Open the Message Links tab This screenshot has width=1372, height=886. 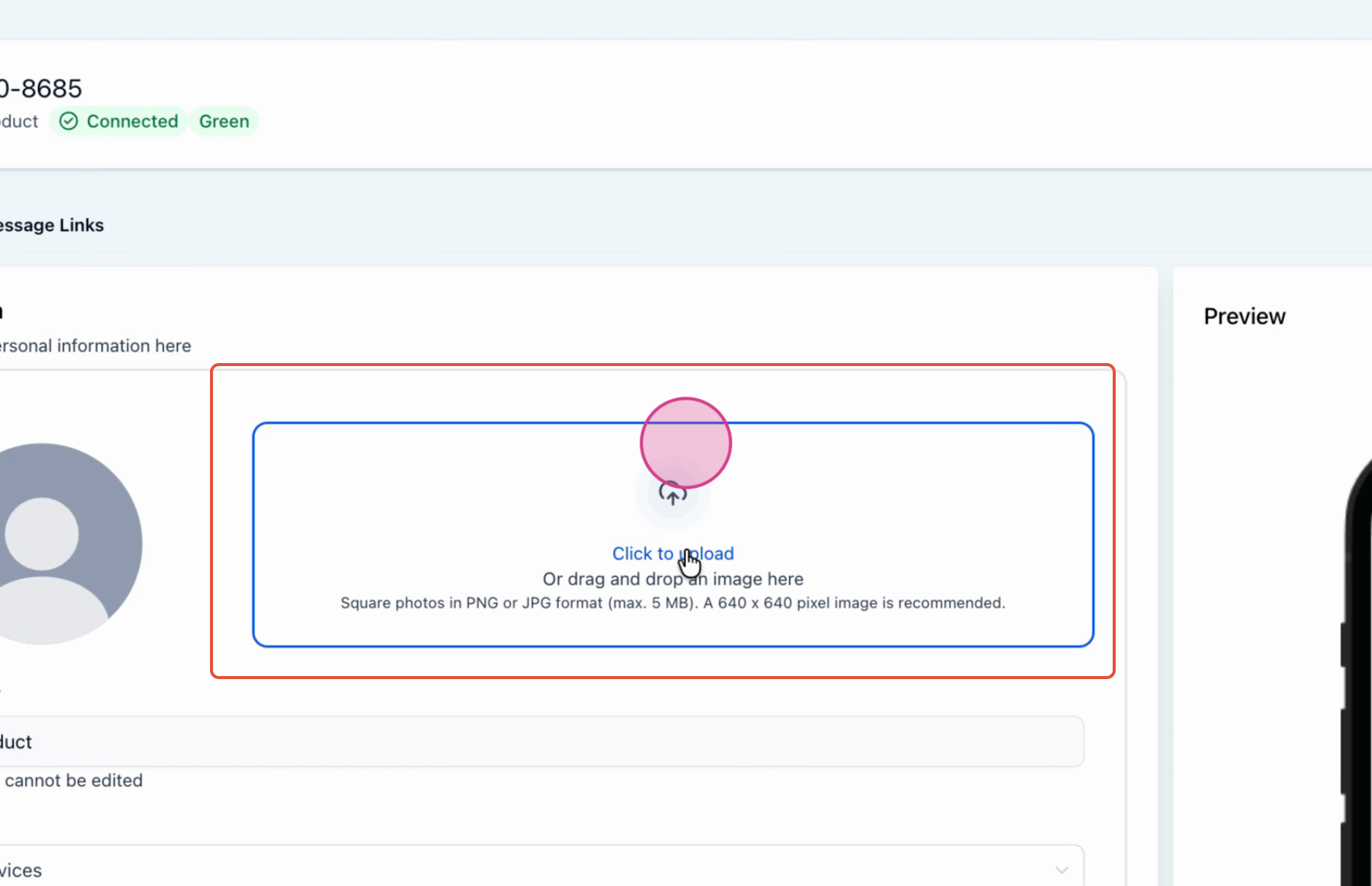[x=52, y=225]
